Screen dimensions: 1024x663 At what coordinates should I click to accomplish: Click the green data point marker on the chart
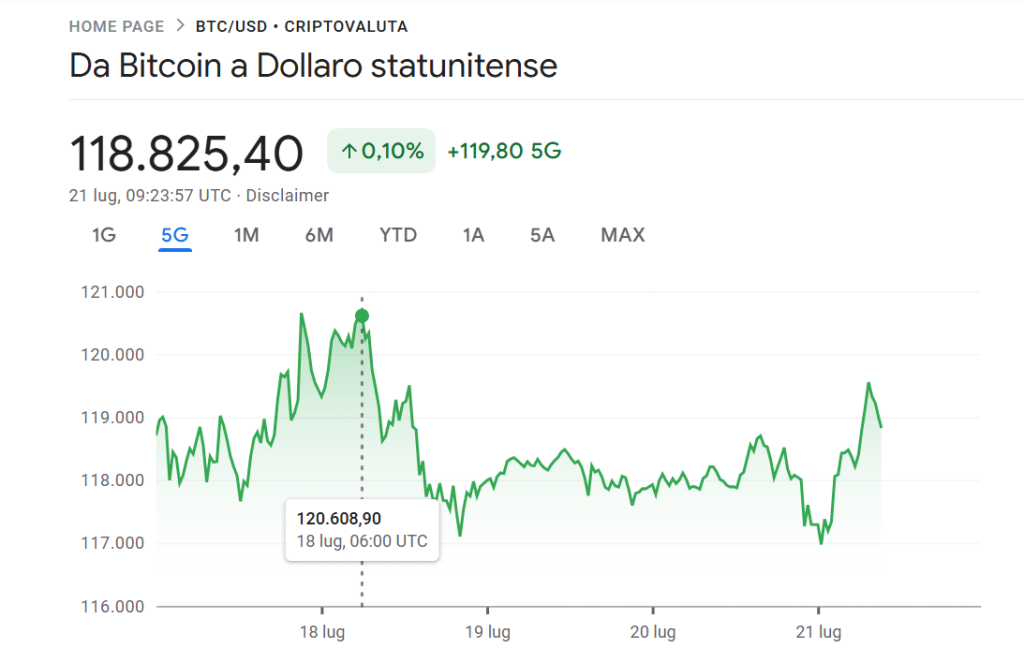[x=362, y=316]
